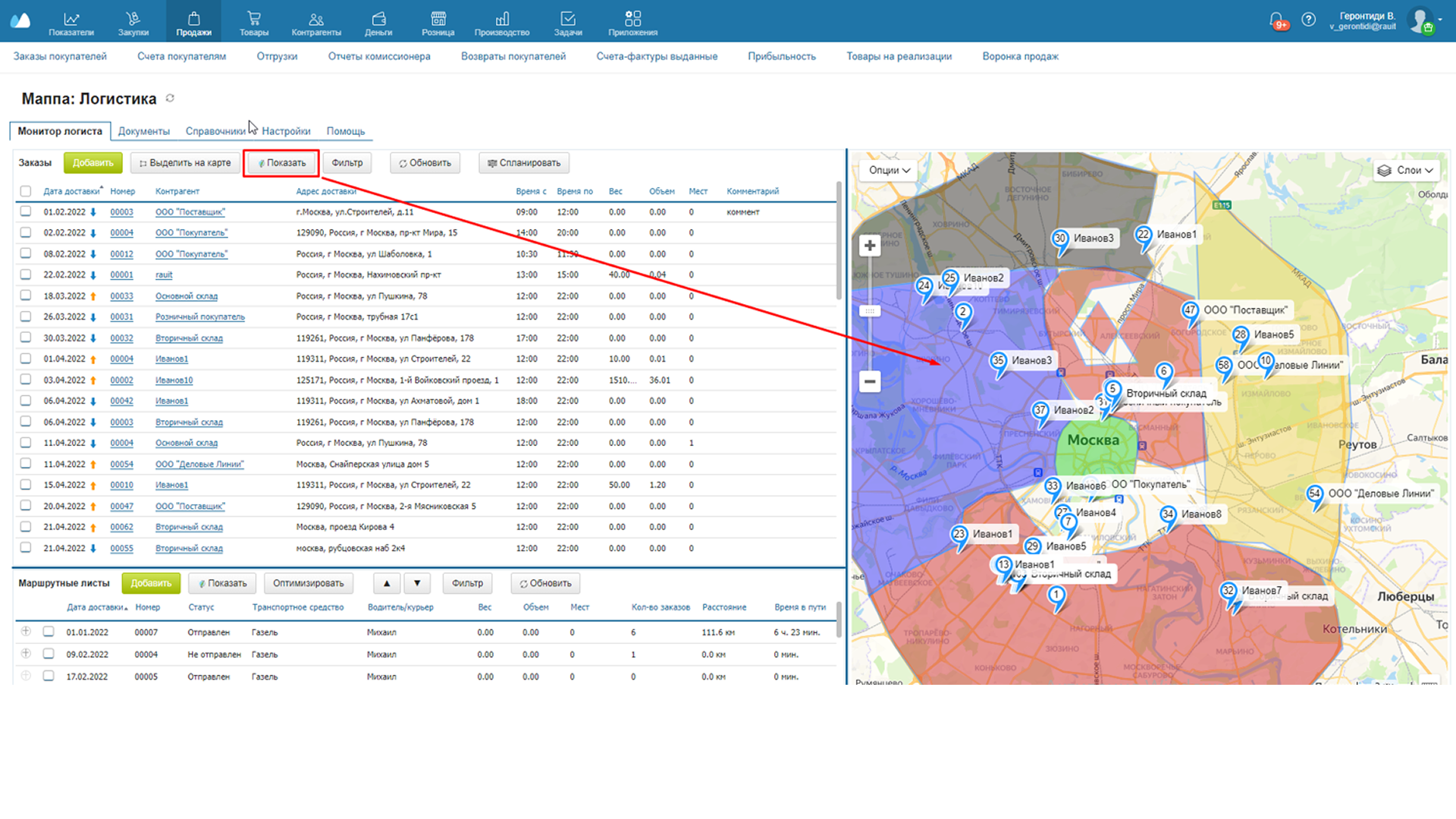Check the order 00012 row checkbox
The width and height of the screenshot is (1456, 819).
pyautogui.click(x=26, y=254)
